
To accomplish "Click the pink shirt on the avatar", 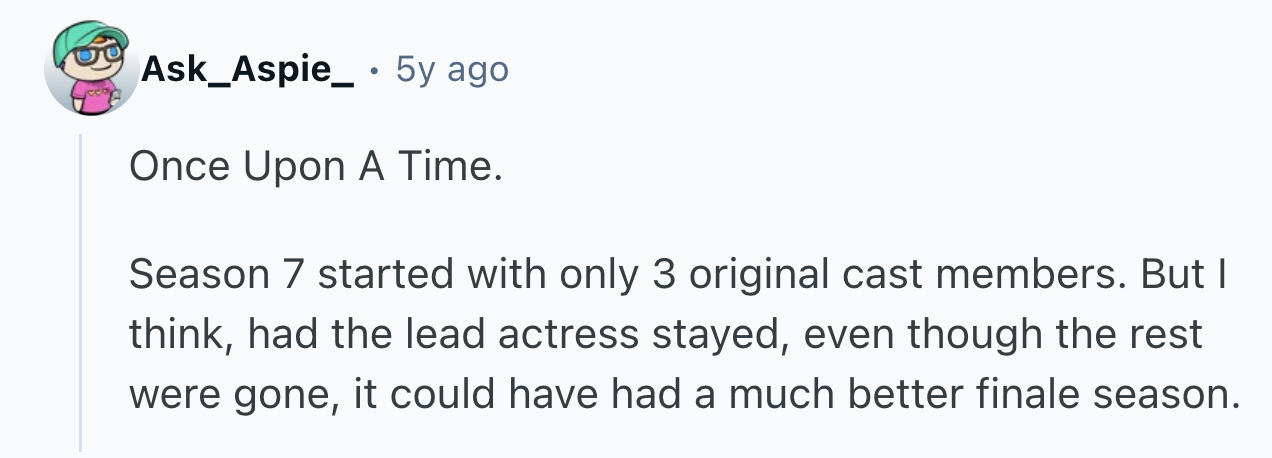I will (90, 96).
